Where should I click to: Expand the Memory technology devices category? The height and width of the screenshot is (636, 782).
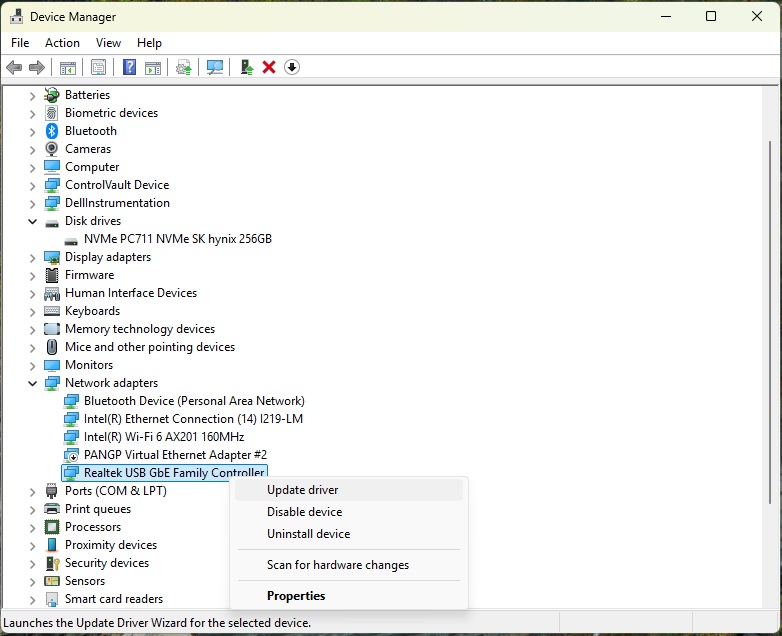(32, 329)
